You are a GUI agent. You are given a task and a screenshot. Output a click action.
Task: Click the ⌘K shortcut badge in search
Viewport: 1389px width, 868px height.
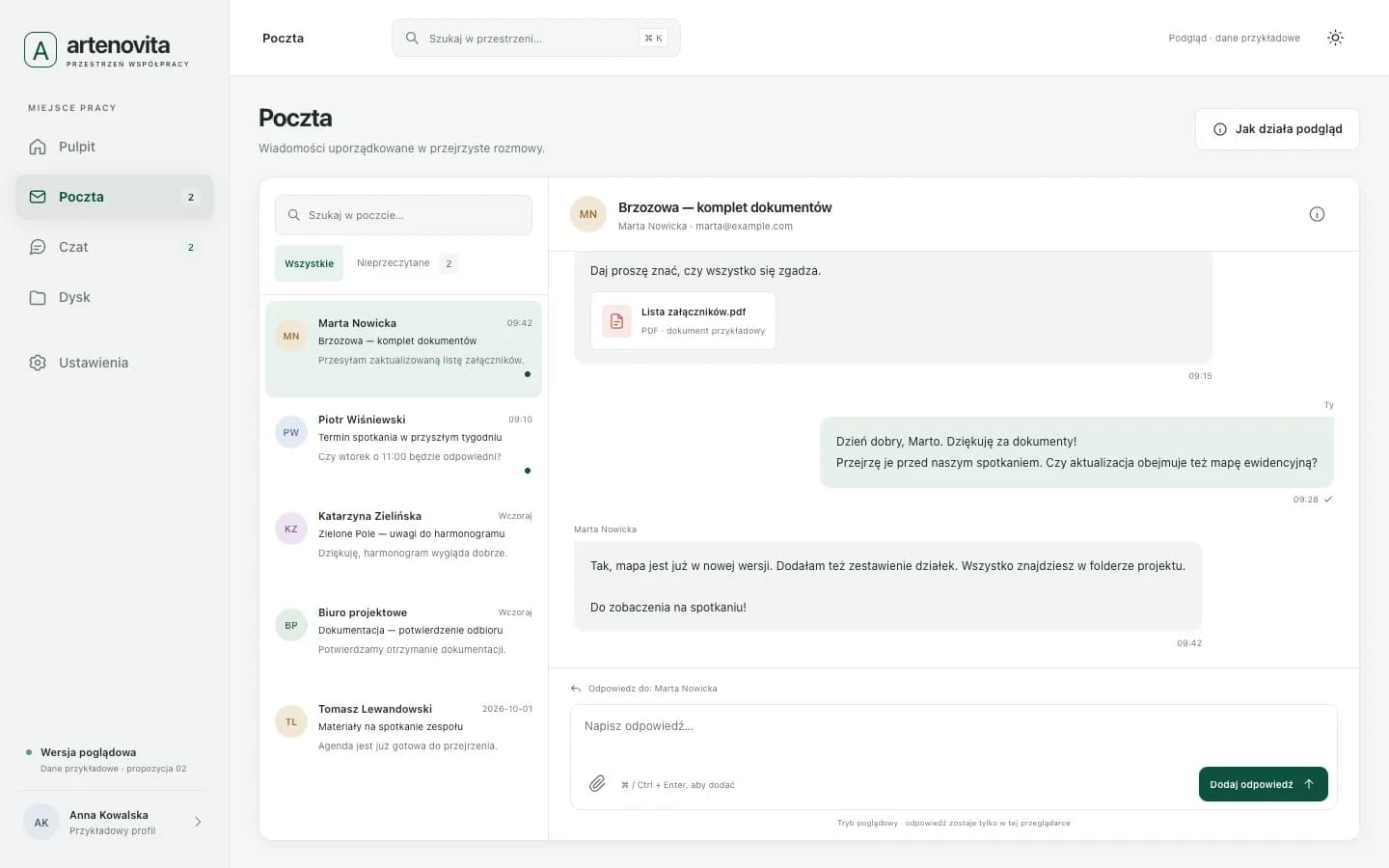tap(653, 38)
